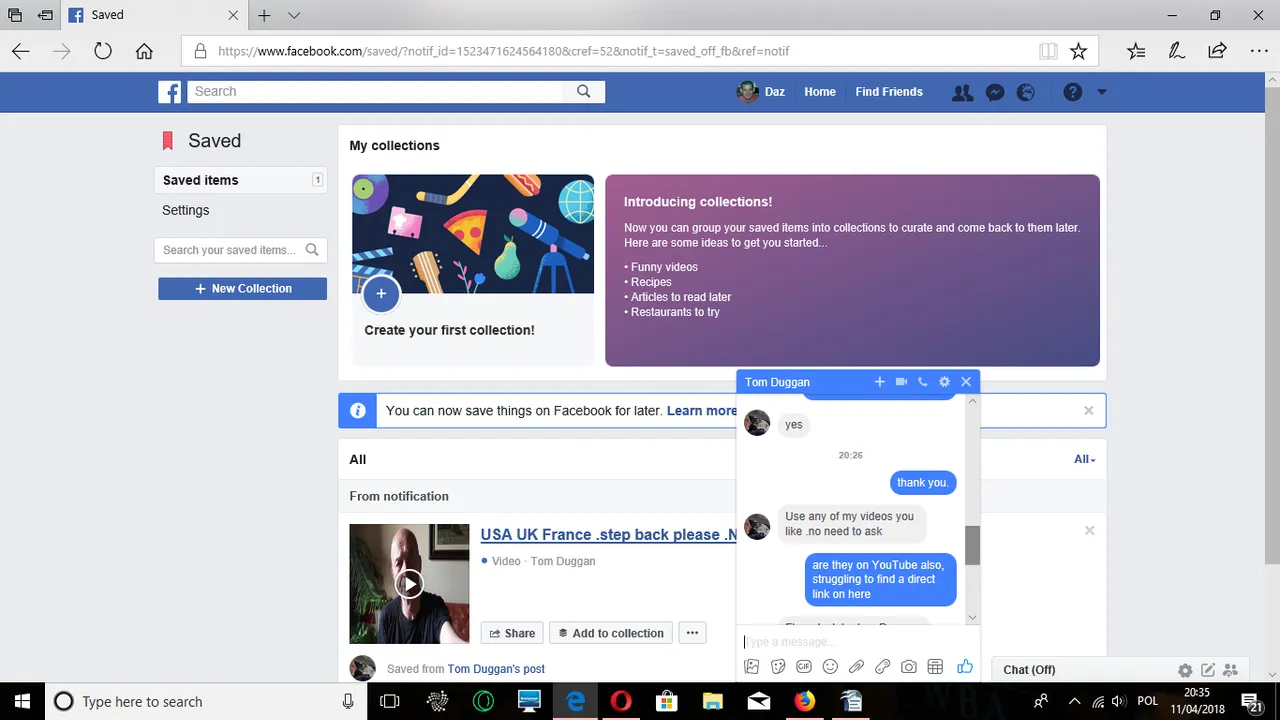The width and height of the screenshot is (1280, 720).
Task: Attach a file with the paperclip icon
Action: (856, 667)
